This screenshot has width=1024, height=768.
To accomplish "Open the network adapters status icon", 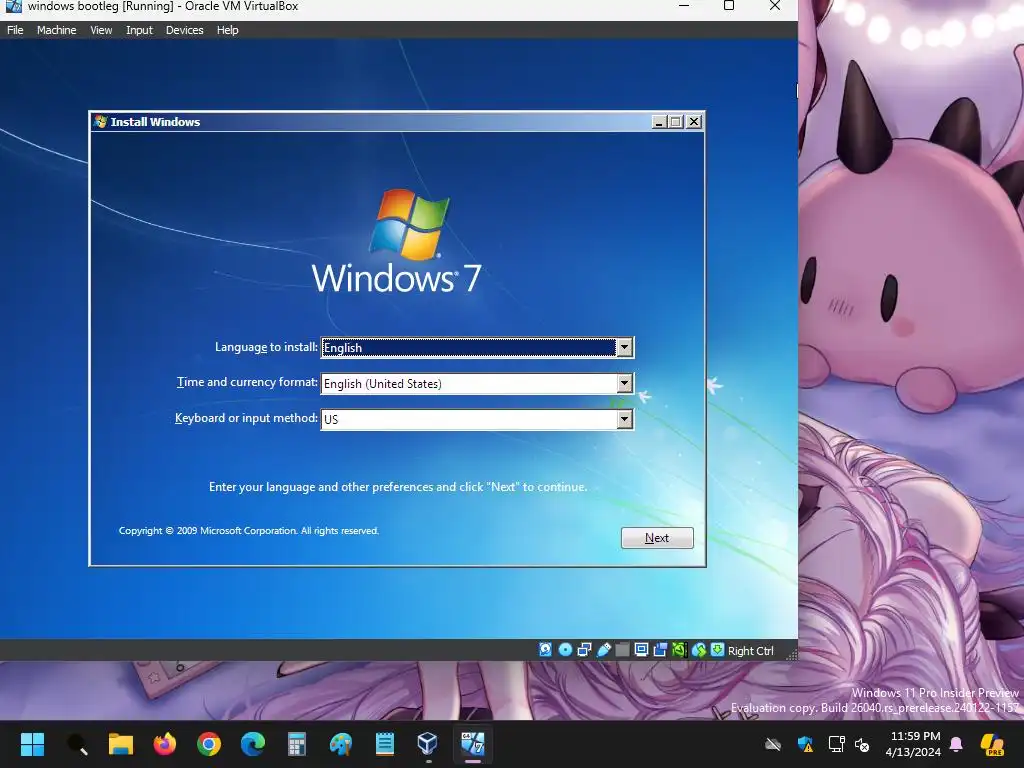I will 584,650.
